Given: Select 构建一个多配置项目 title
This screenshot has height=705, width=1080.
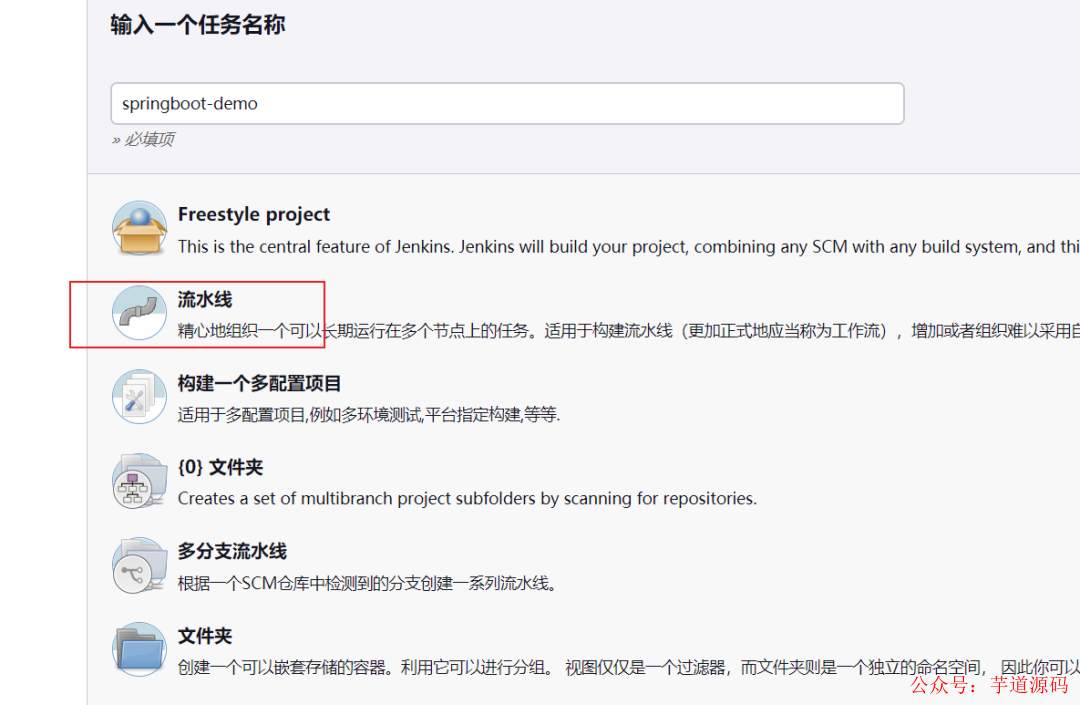Looking at the screenshot, I should tap(259, 383).
